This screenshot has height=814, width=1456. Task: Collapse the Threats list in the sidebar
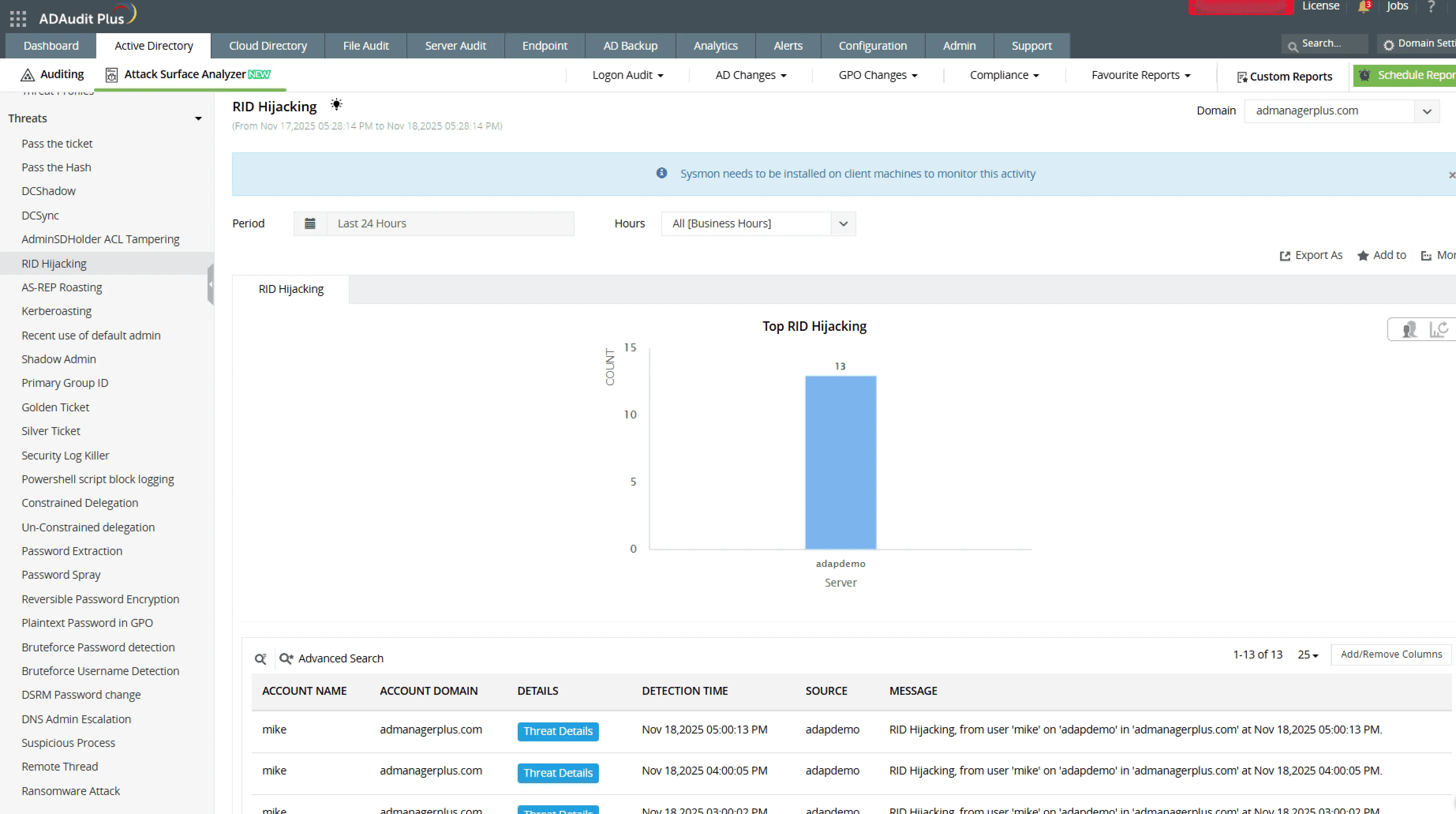click(198, 119)
